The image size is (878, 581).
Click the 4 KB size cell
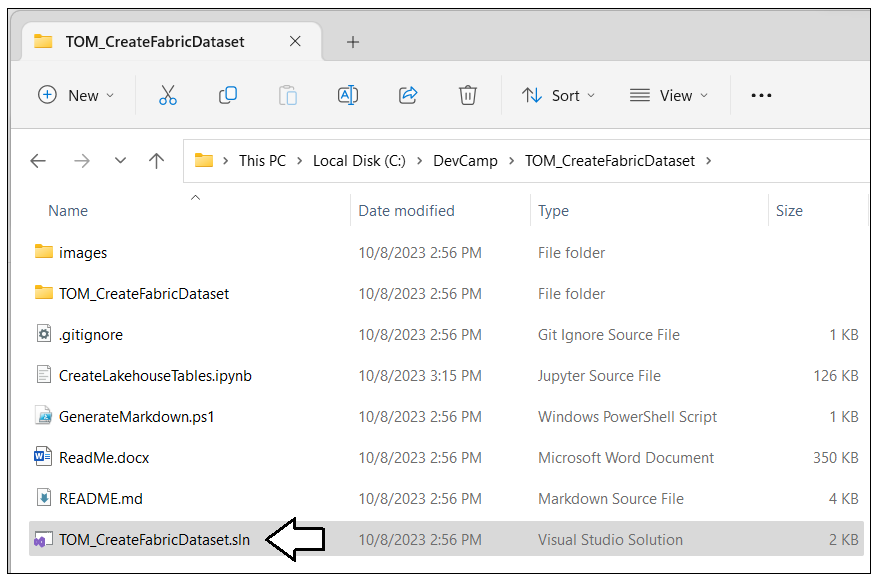[x=844, y=499]
